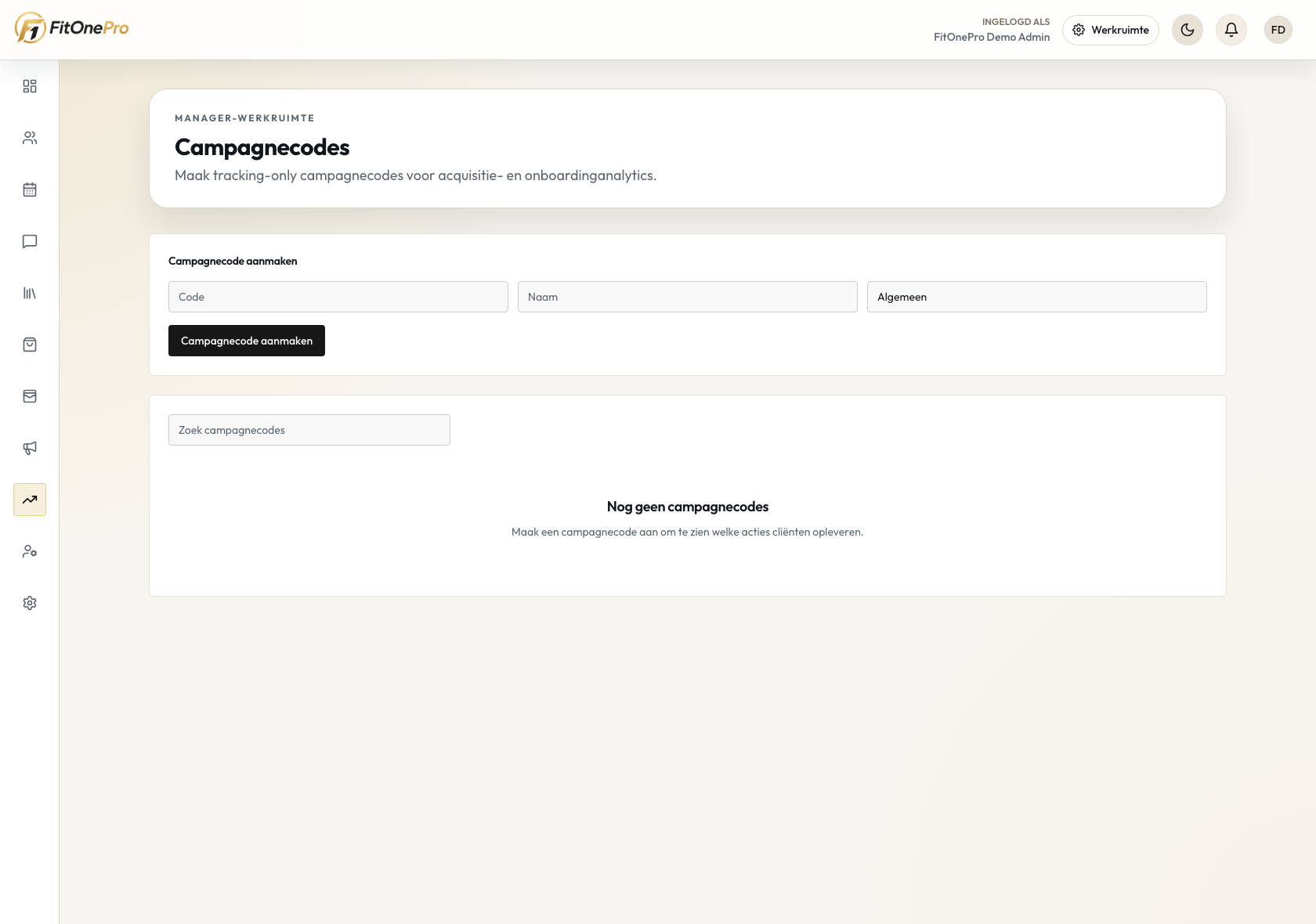Click the FitOnePro logo
The width and height of the screenshot is (1316, 924).
point(71,28)
